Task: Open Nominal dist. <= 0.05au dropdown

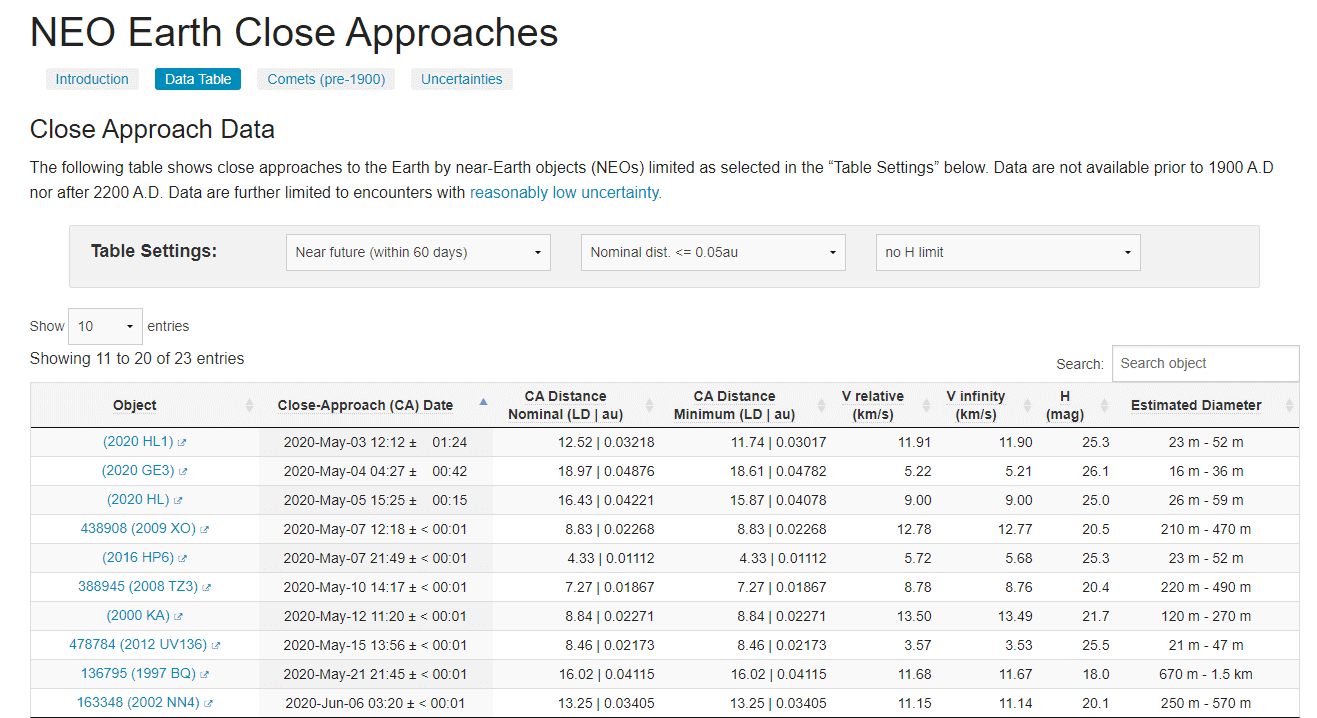Action: coord(713,252)
